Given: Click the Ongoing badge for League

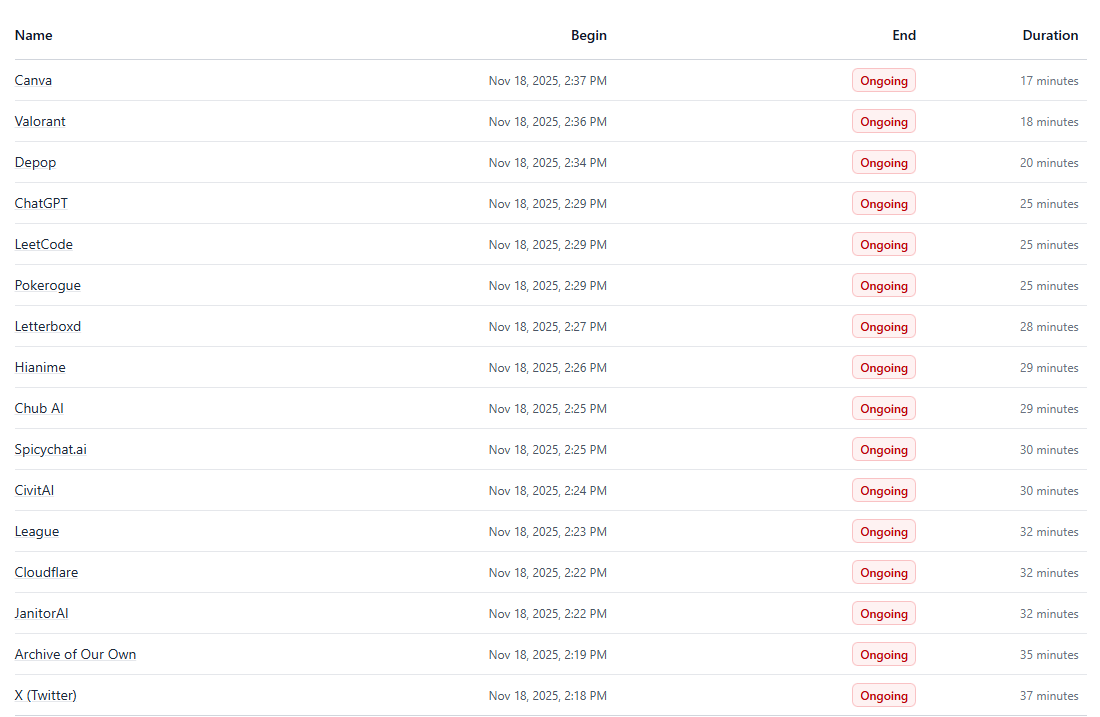Looking at the screenshot, I should tap(884, 532).
